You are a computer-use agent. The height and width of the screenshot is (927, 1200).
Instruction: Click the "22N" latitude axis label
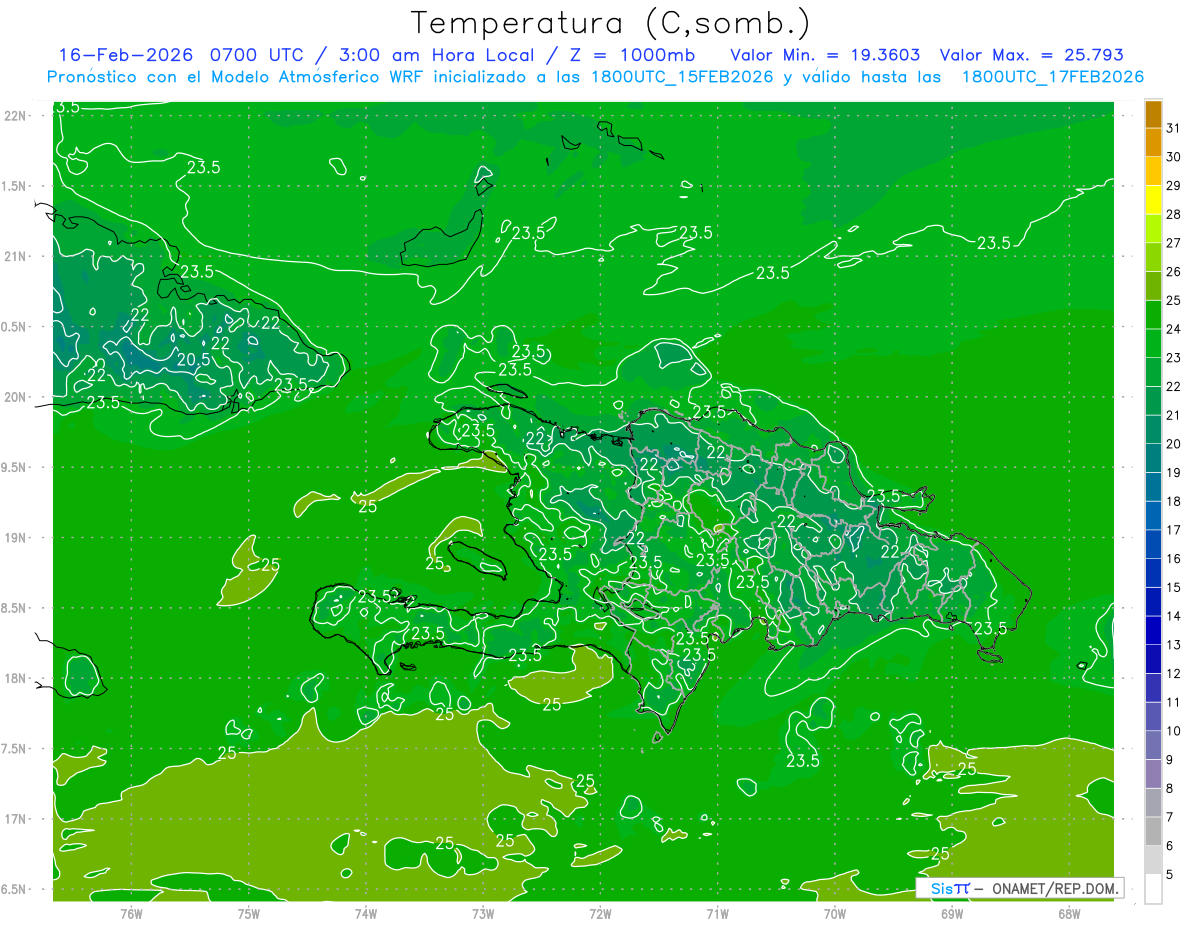[17, 115]
